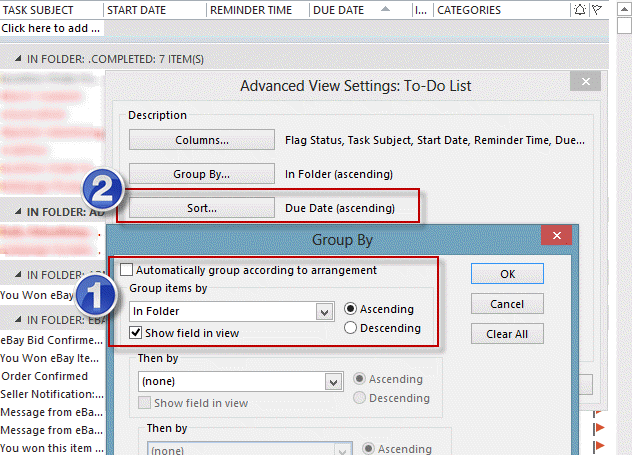The image size is (632, 455).
Task: Toggle first Show field in view checkbox
Action: [135, 333]
